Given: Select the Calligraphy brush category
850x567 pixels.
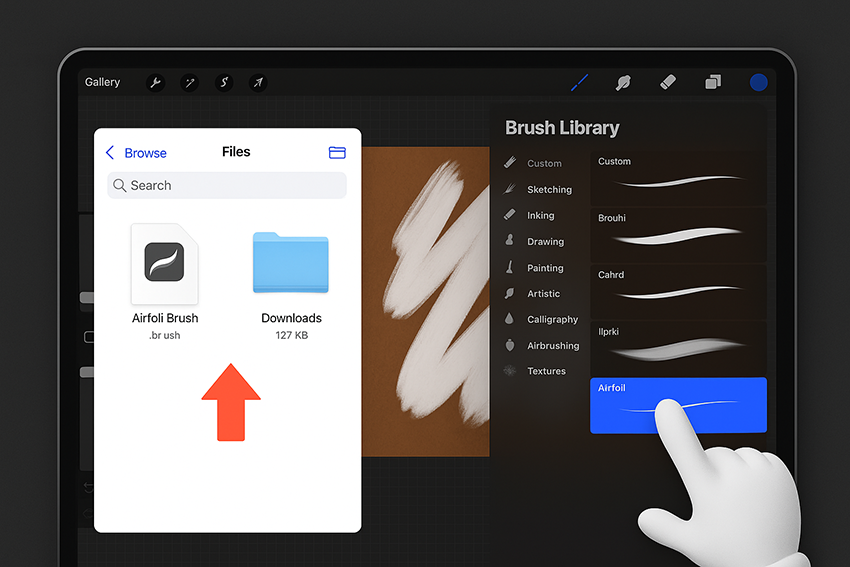Looking at the screenshot, I should pos(552,319).
